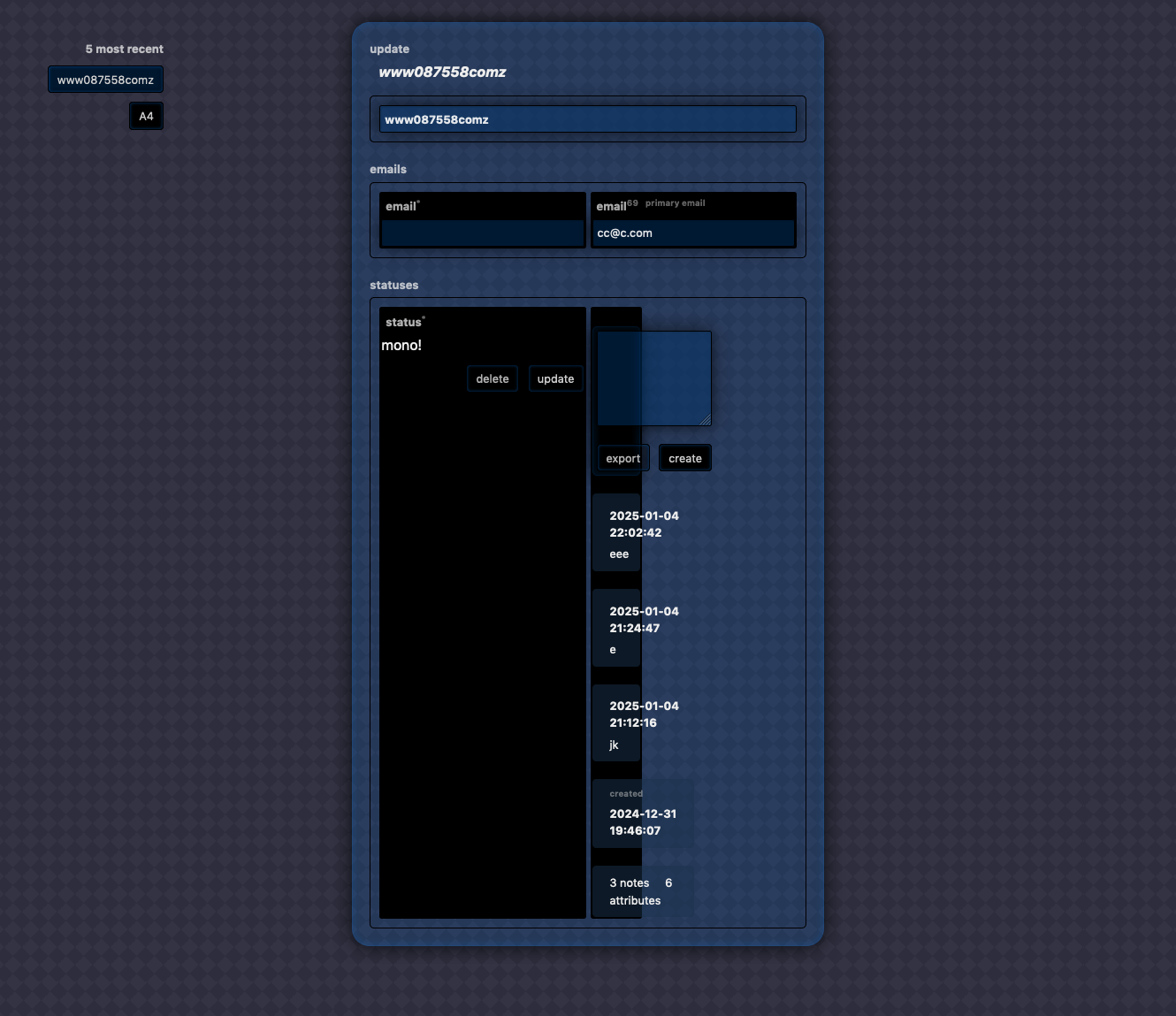Click the note textarea
1176x1016 pixels.
tap(654, 378)
